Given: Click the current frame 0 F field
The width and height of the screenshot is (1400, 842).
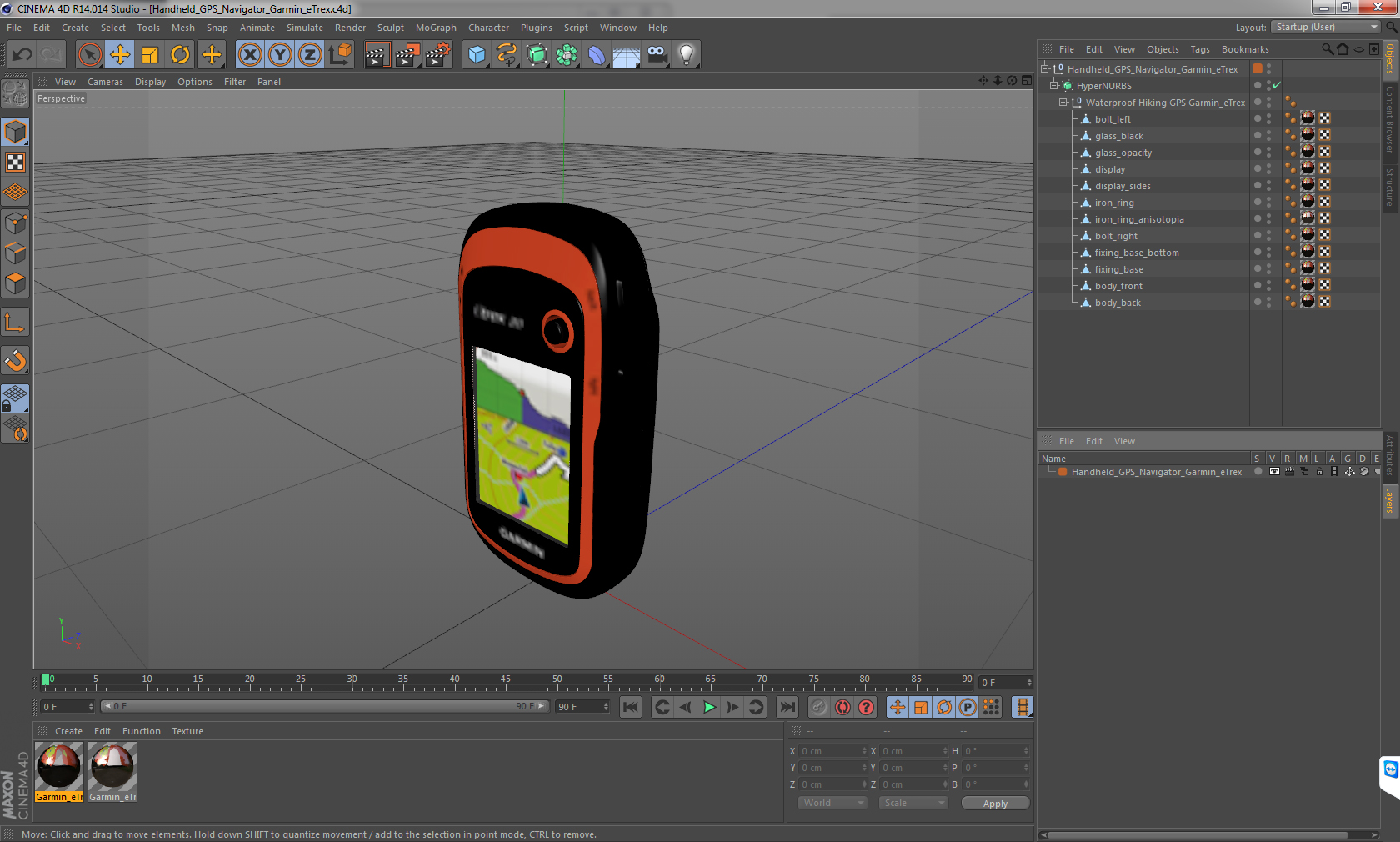Looking at the screenshot, I should coord(68,707).
